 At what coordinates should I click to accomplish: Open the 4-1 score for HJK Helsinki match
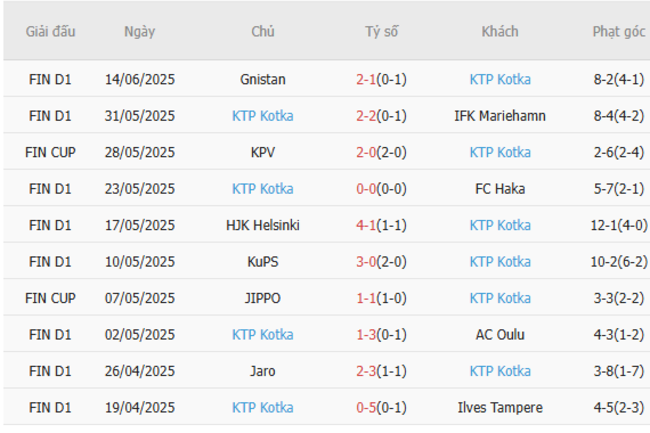pyautogui.click(x=381, y=225)
